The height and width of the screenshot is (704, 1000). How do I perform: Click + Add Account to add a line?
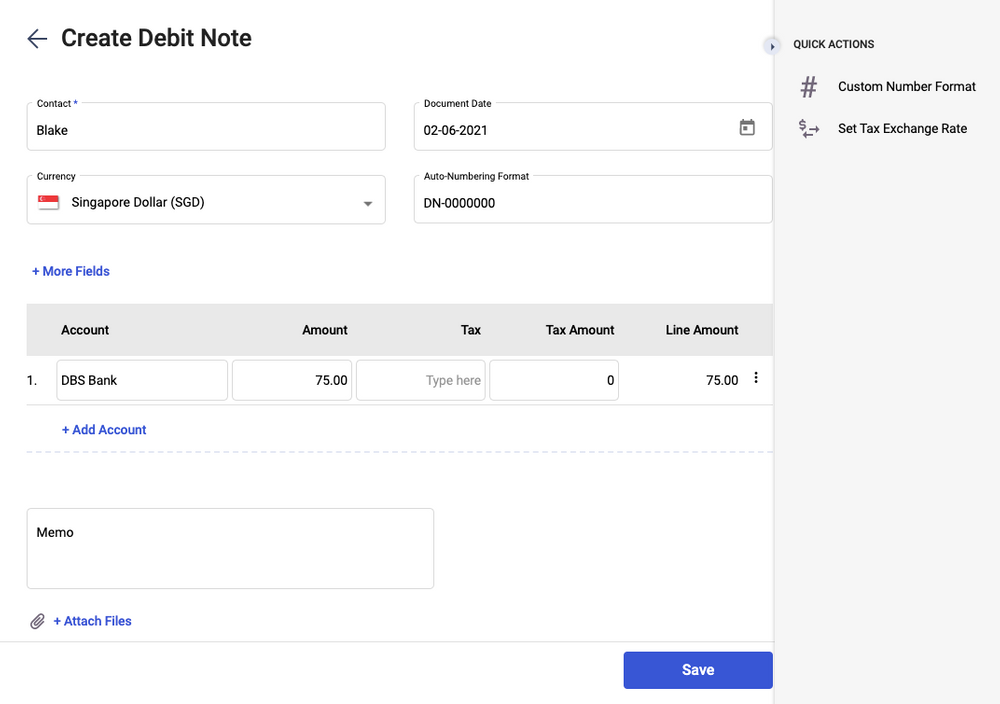pyautogui.click(x=104, y=429)
